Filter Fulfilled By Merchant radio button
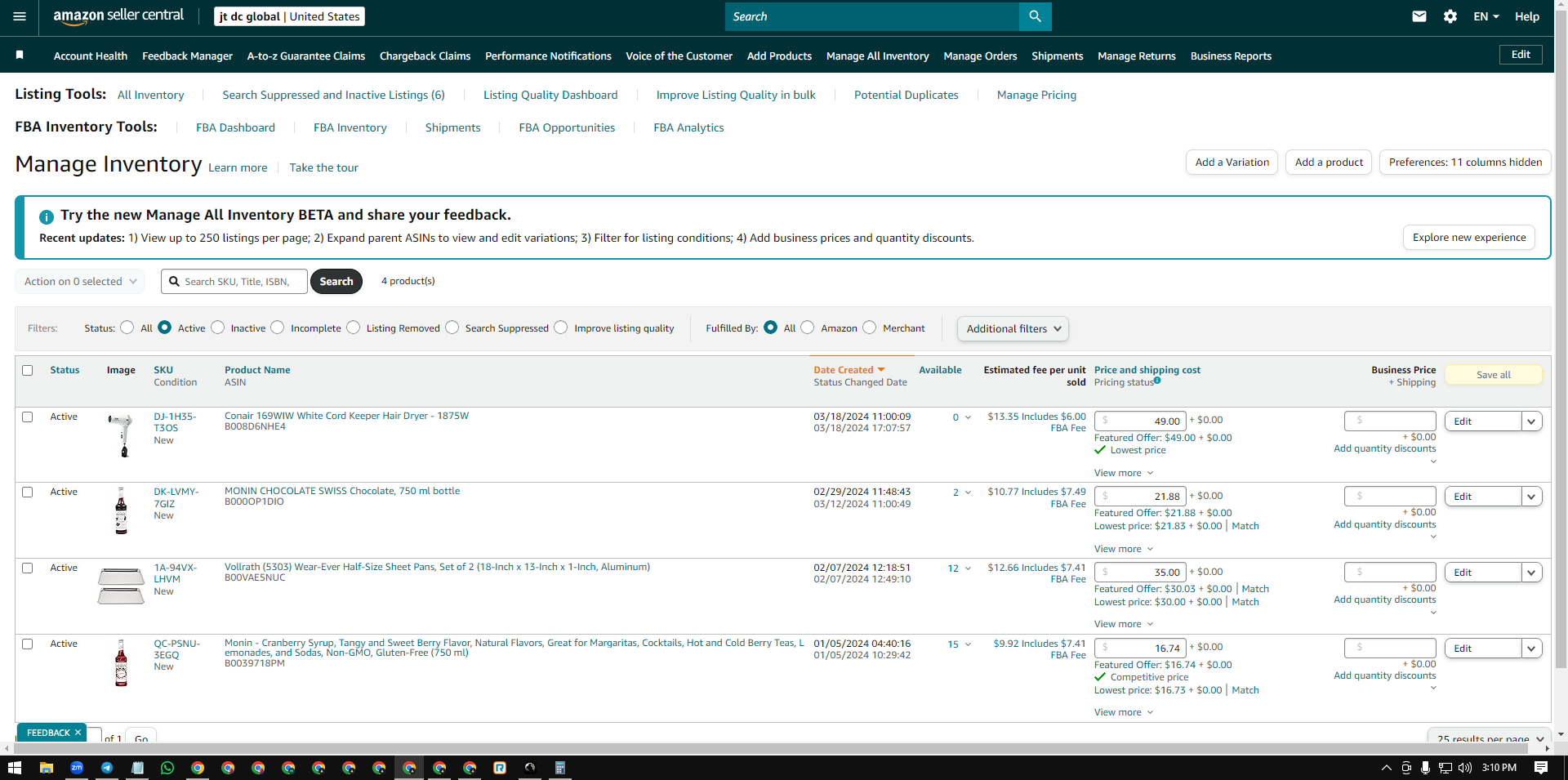 click(870, 328)
